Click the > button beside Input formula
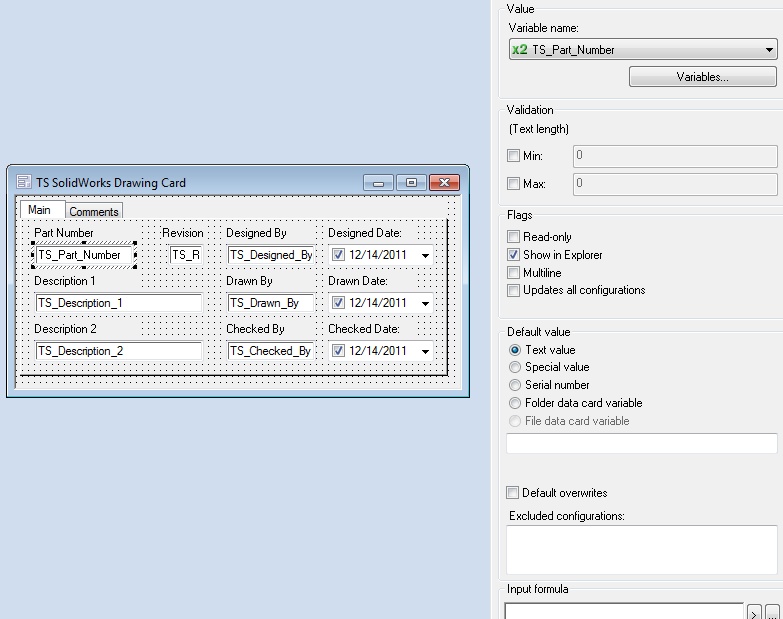Screen dimensions: 783x619 (754, 612)
